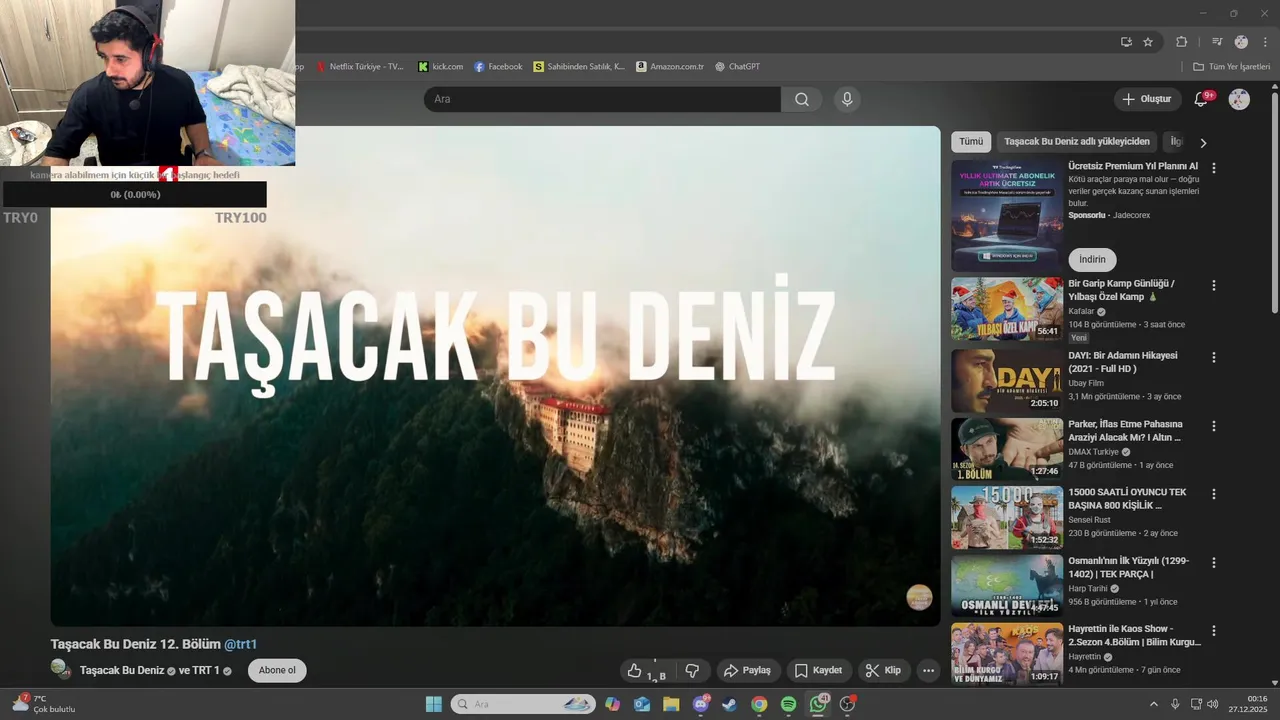This screenshot has height=720, width=1280.
Task: Open the Sahibinden Satılık bookmark
Action: tap(579, 67)
